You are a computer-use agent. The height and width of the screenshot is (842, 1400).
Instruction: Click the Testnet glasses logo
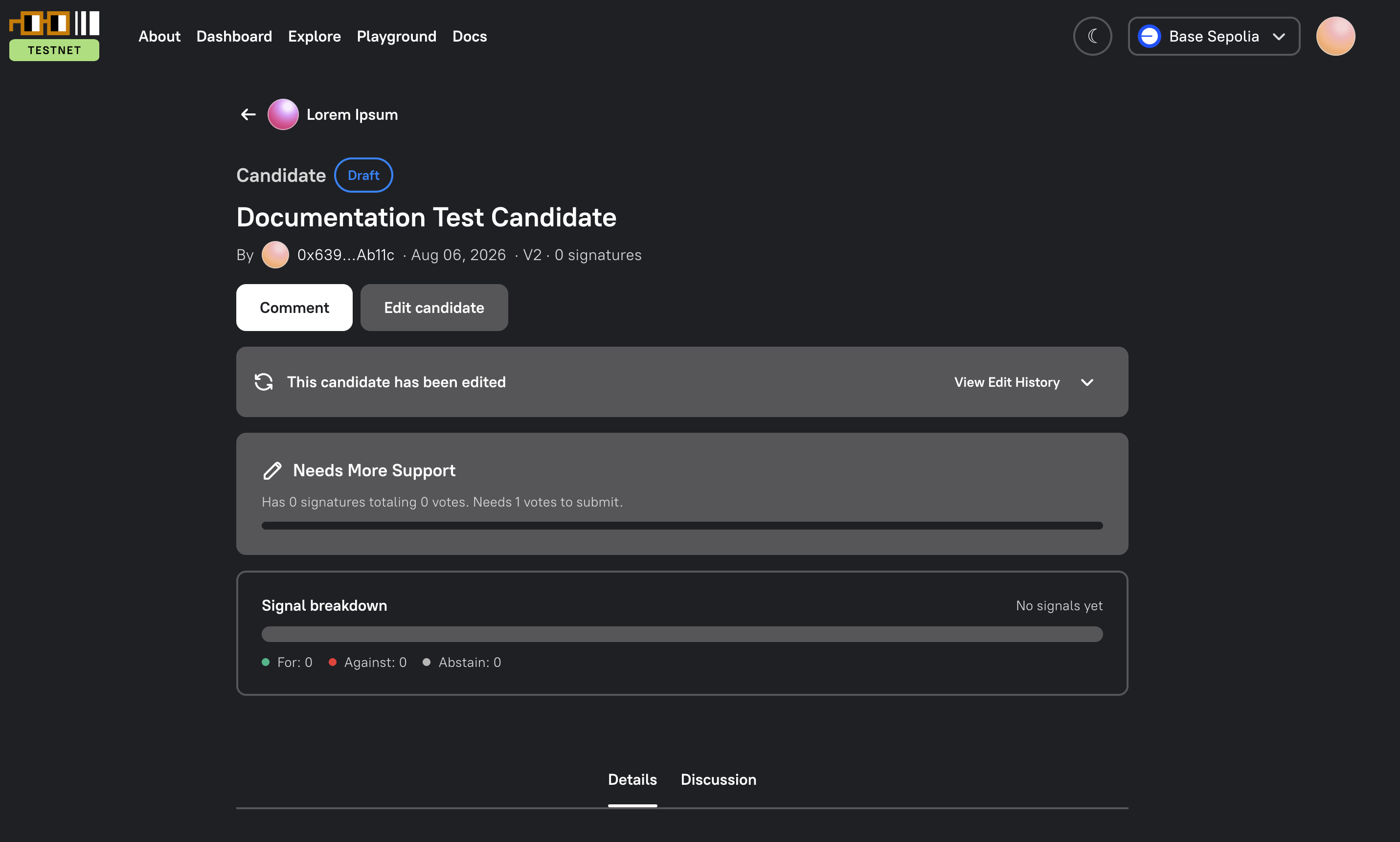54,36
